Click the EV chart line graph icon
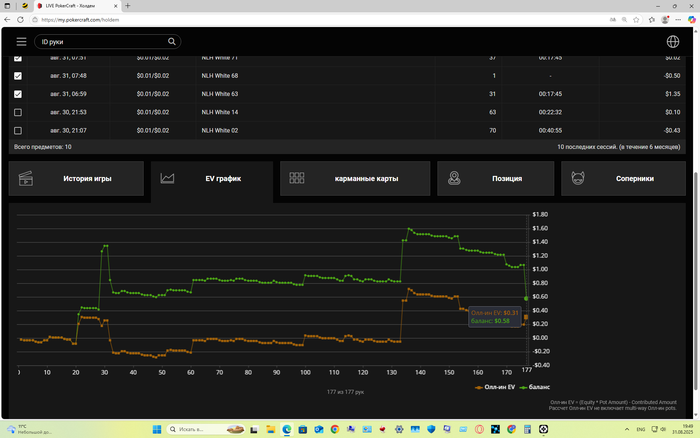Screen dimensions: 700x438 click(167, 178)
